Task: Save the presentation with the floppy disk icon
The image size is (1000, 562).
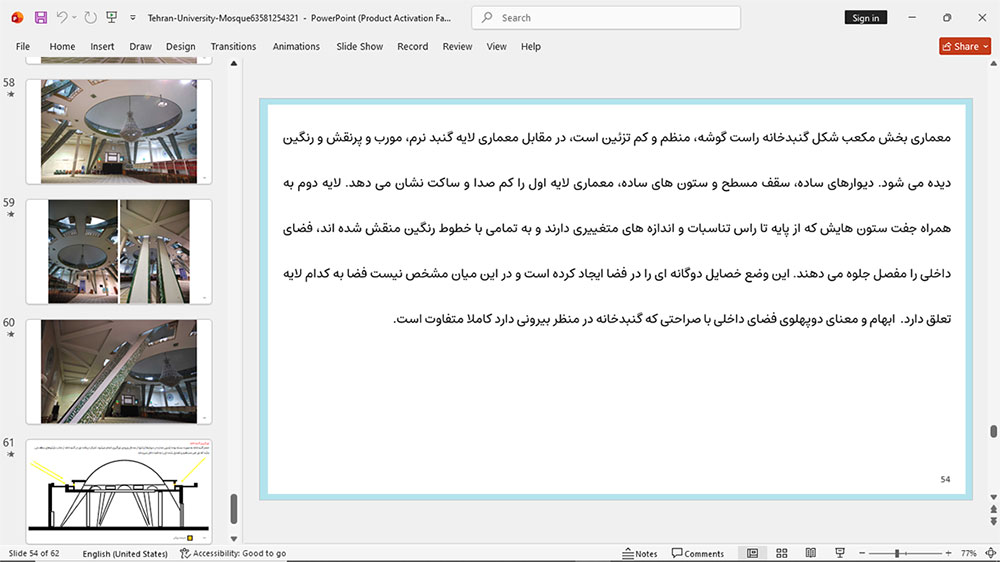Action: pyautogui.click(x=41, y=18)
